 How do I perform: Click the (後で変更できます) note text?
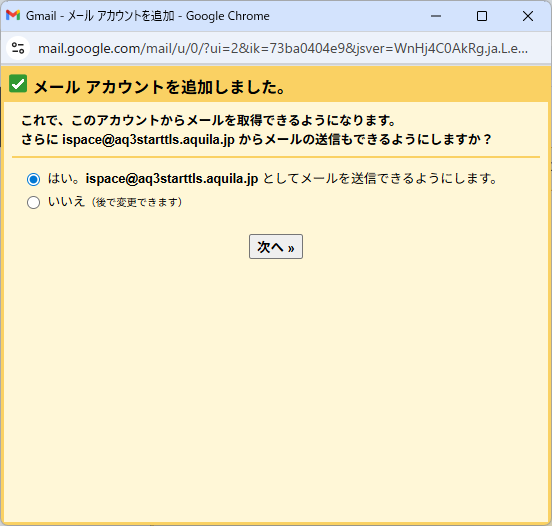pyautogui.click(x=137, y=202)
